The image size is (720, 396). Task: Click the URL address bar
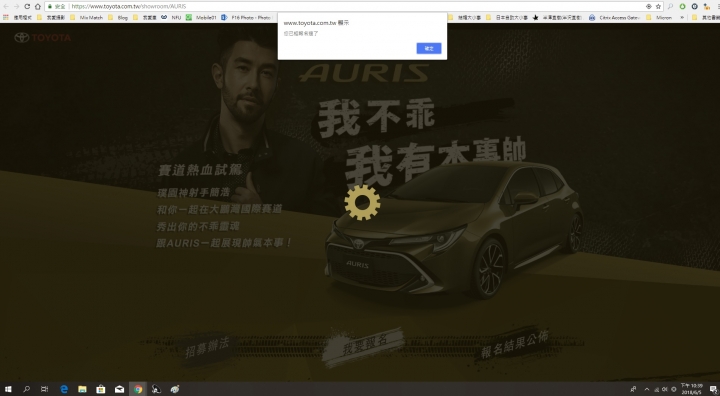[354, 6]
